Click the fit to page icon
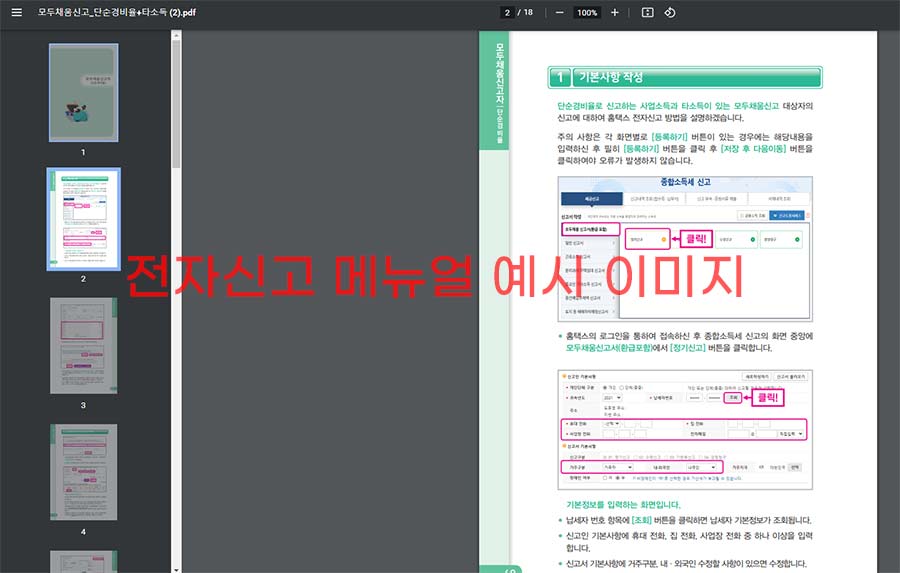Screen dimensions: 900x573 (x=647, y=13)
